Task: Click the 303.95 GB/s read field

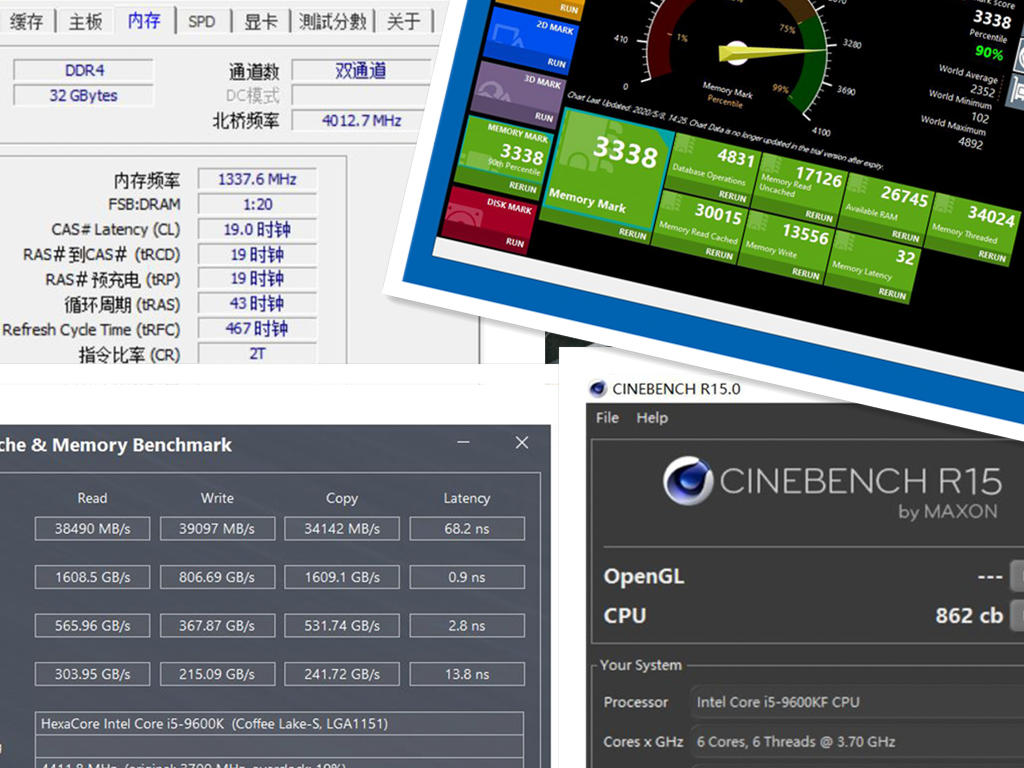Action: [x=92, y=674]
